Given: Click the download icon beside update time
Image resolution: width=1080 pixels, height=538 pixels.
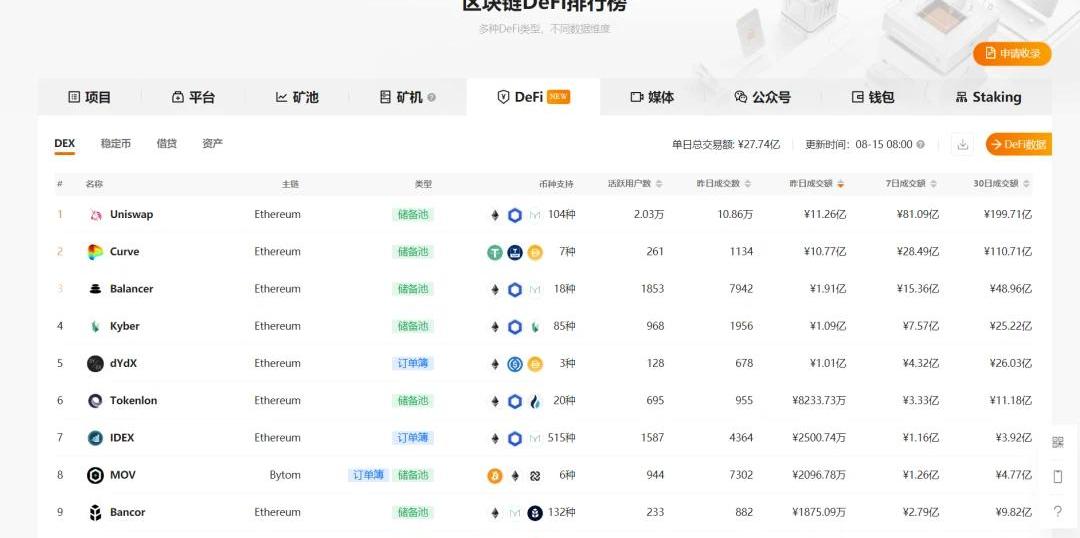Looking at the screenshot, I should pyautogui.click(x=963, y=144).
